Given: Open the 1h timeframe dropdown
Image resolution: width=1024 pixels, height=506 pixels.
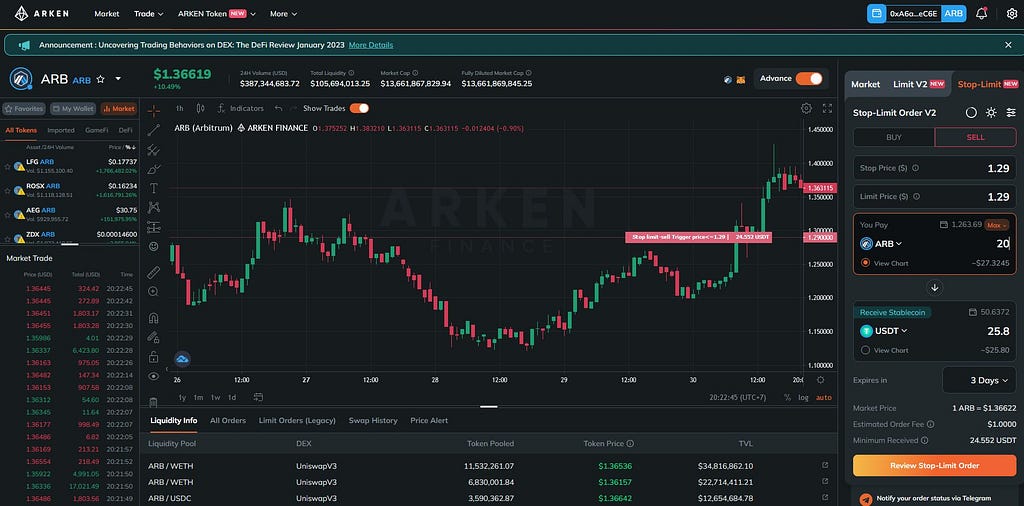Looking at the screenshot, I should coord(180,108).
